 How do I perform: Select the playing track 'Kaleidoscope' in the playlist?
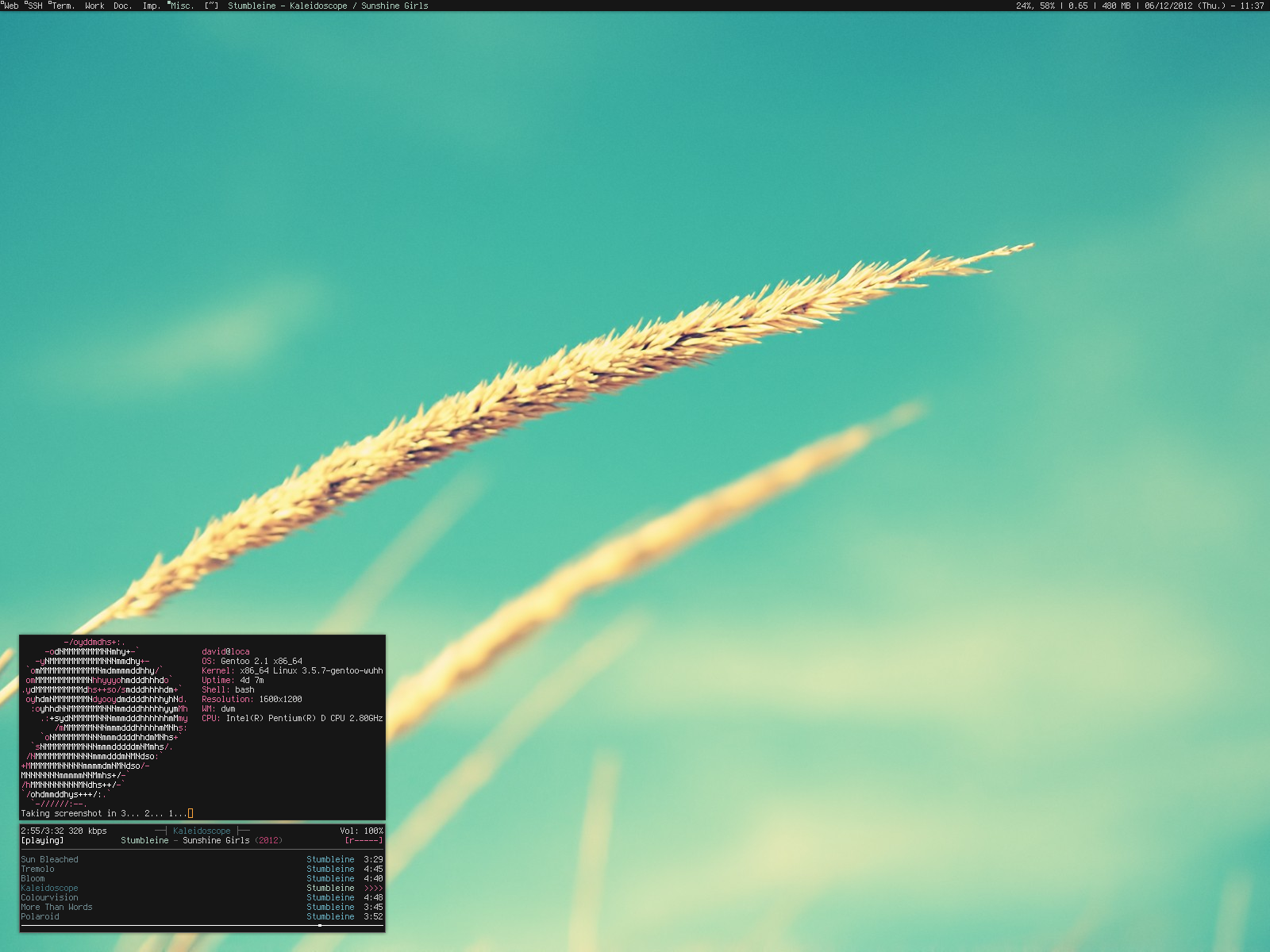(x=202, y=888)
